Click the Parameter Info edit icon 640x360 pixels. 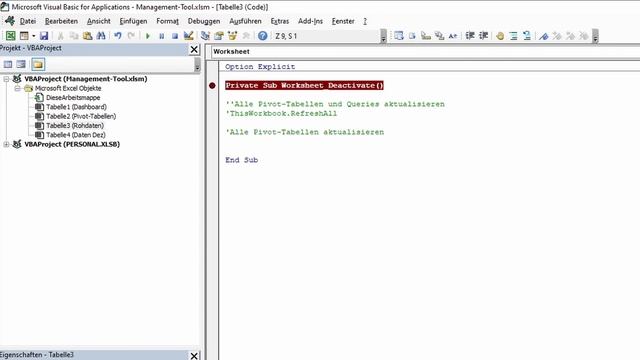point(439,36)
